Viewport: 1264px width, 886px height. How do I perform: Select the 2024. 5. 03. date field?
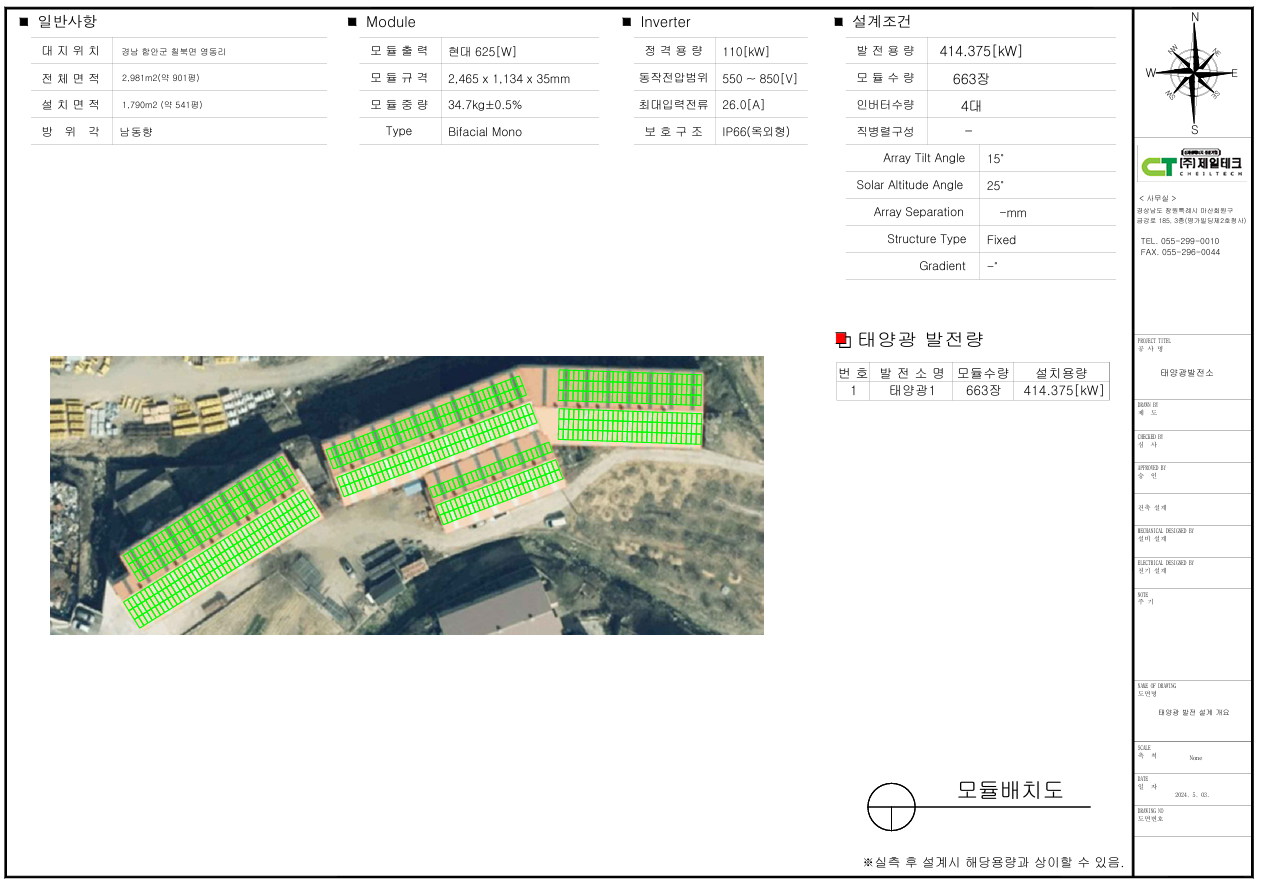(1191, 795)
